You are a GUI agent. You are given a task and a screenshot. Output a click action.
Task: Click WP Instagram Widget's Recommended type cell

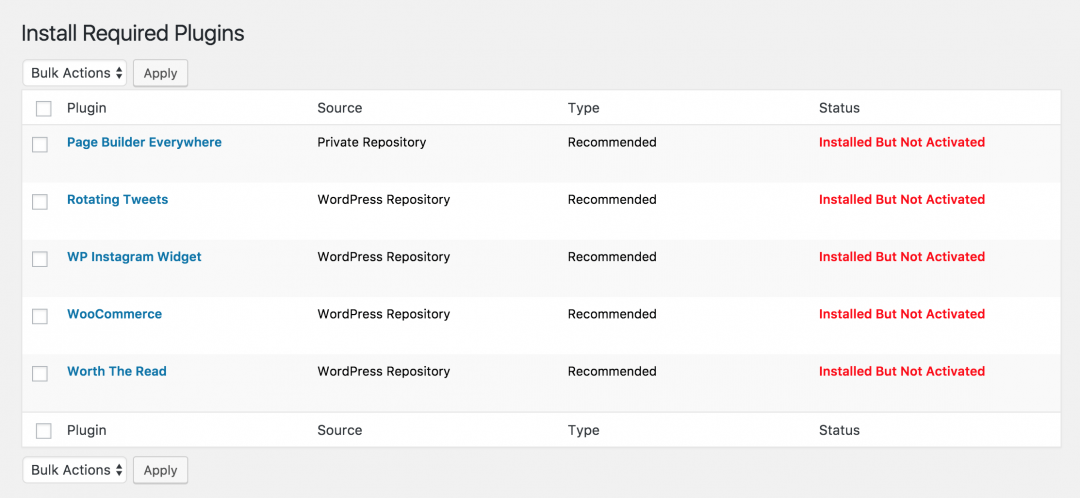(612, 257)
